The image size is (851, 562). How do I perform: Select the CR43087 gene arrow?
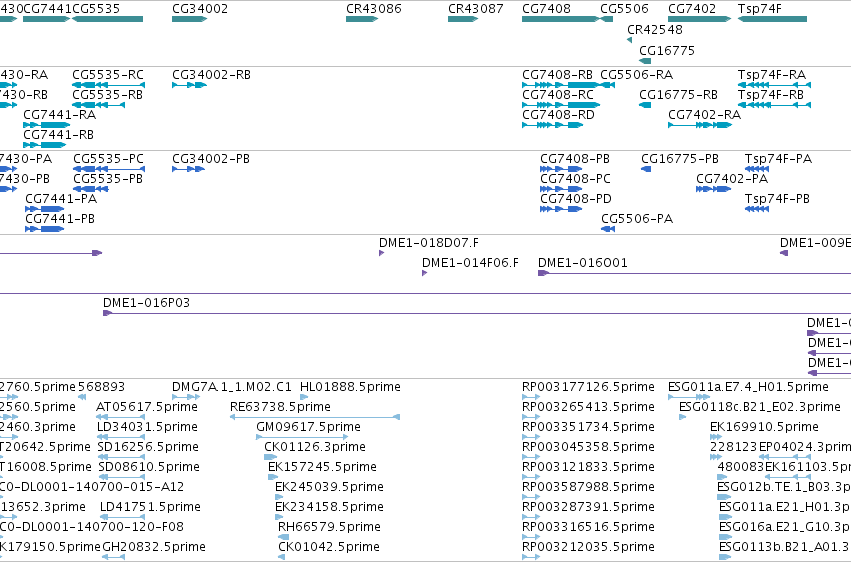[x=463, y=19]
